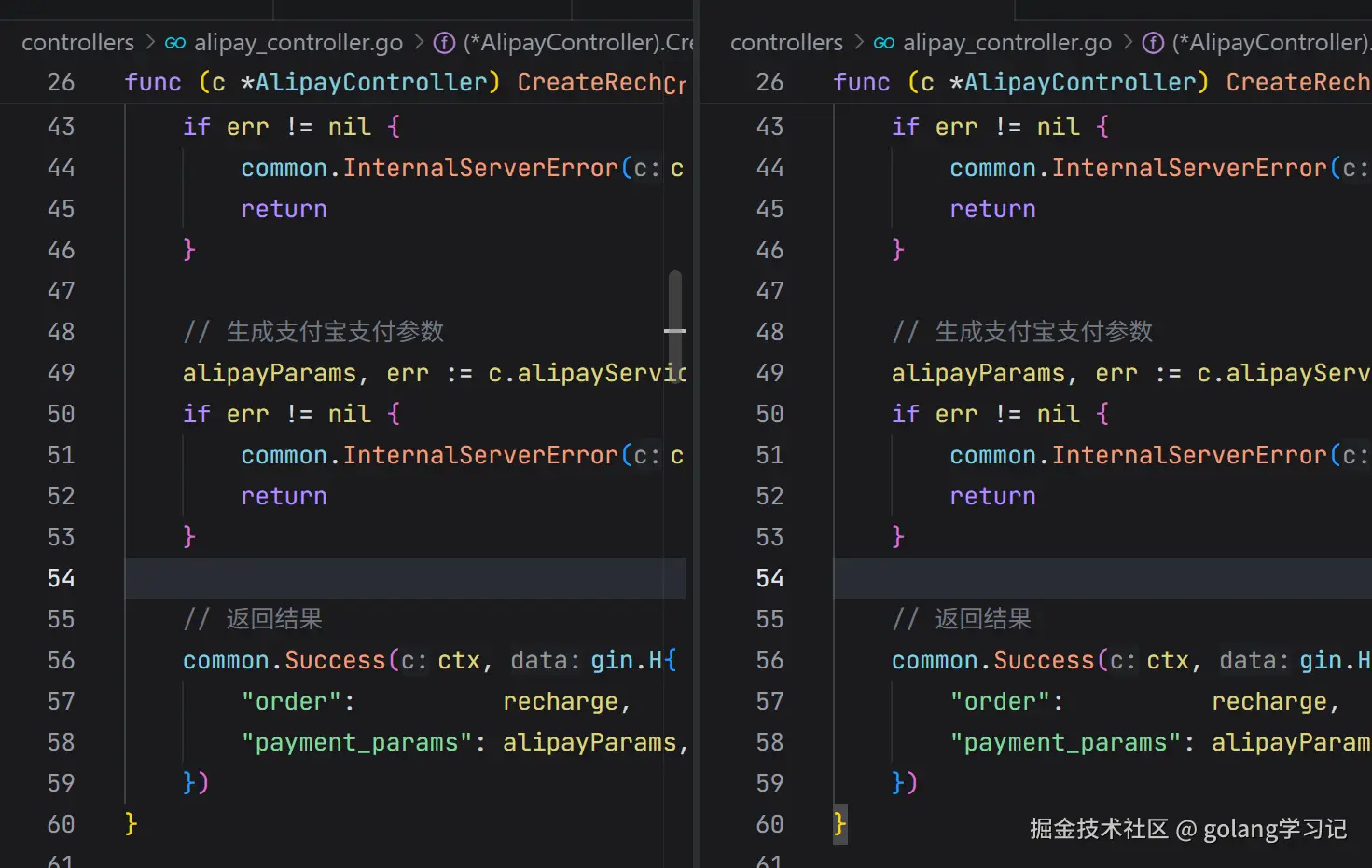This screenshot has height=868, width=1372.
Task: Click line number 54 in the left pane
Action: tap(61, 578)
